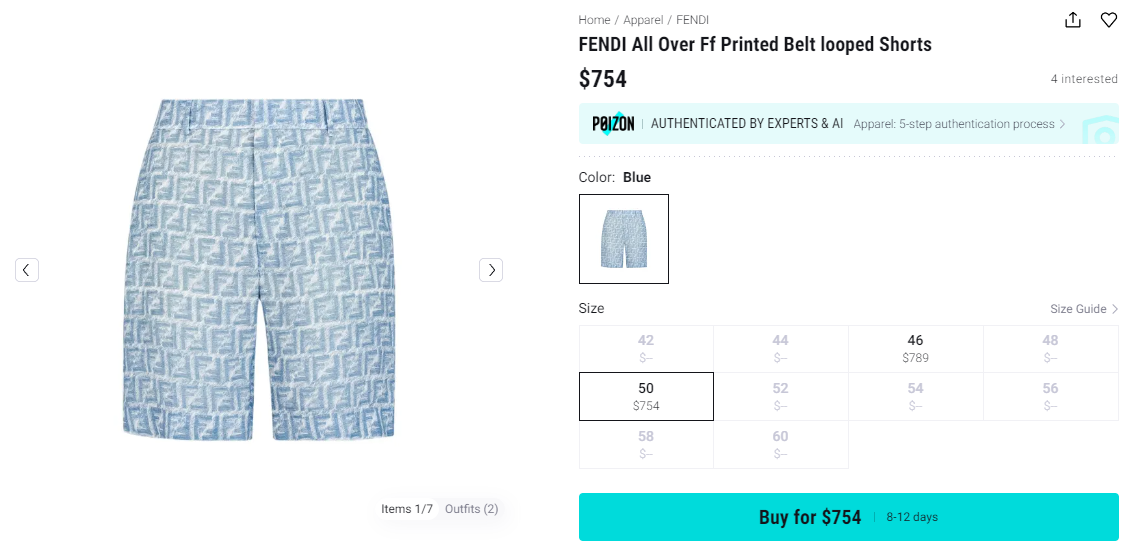Screen dimensions: 1128x551
Task: Switch to the Outfits (2) tab
Action: [471, 509]
